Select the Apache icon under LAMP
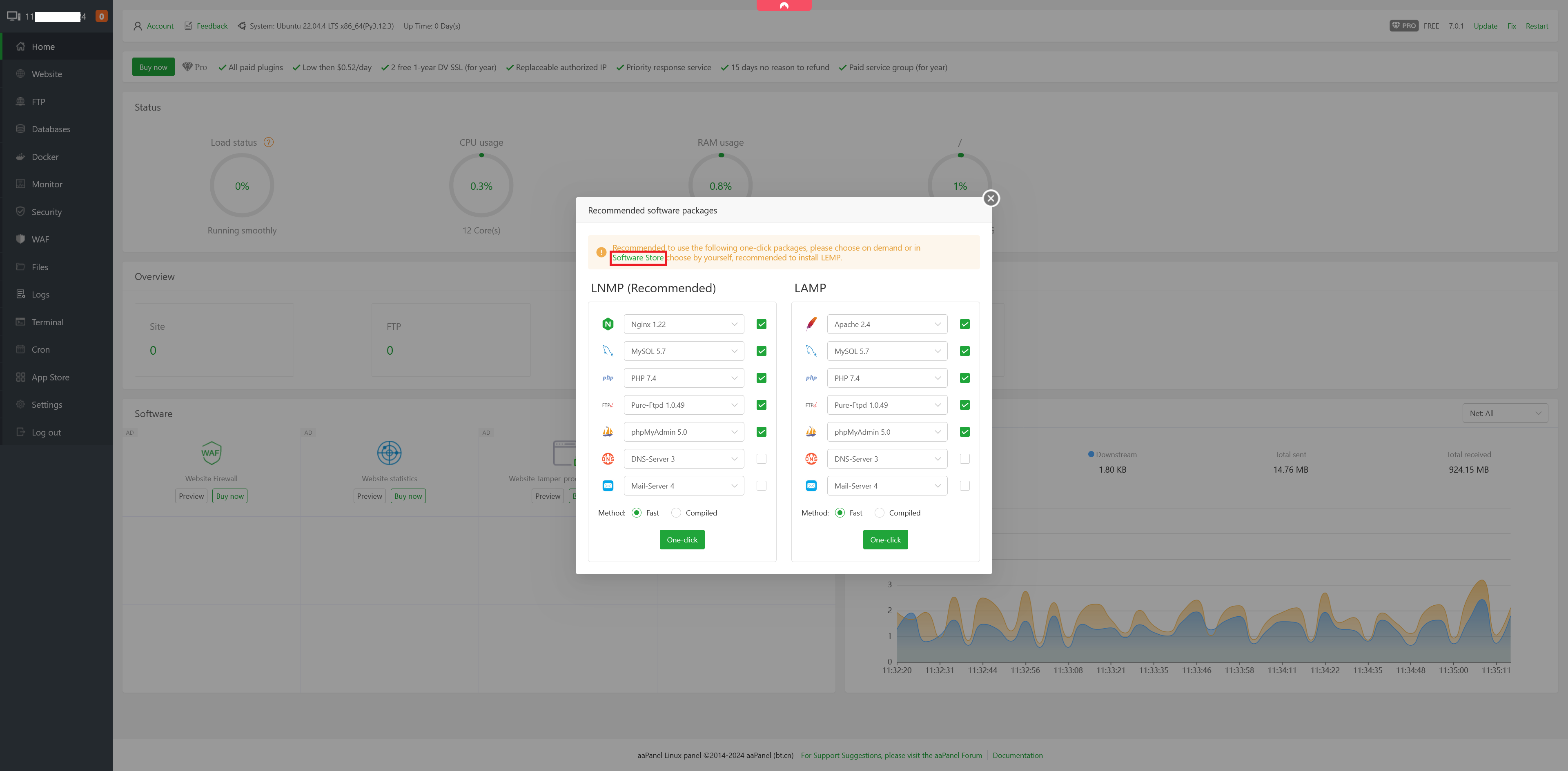This screenshot has height=771, width=1568. 811,324
